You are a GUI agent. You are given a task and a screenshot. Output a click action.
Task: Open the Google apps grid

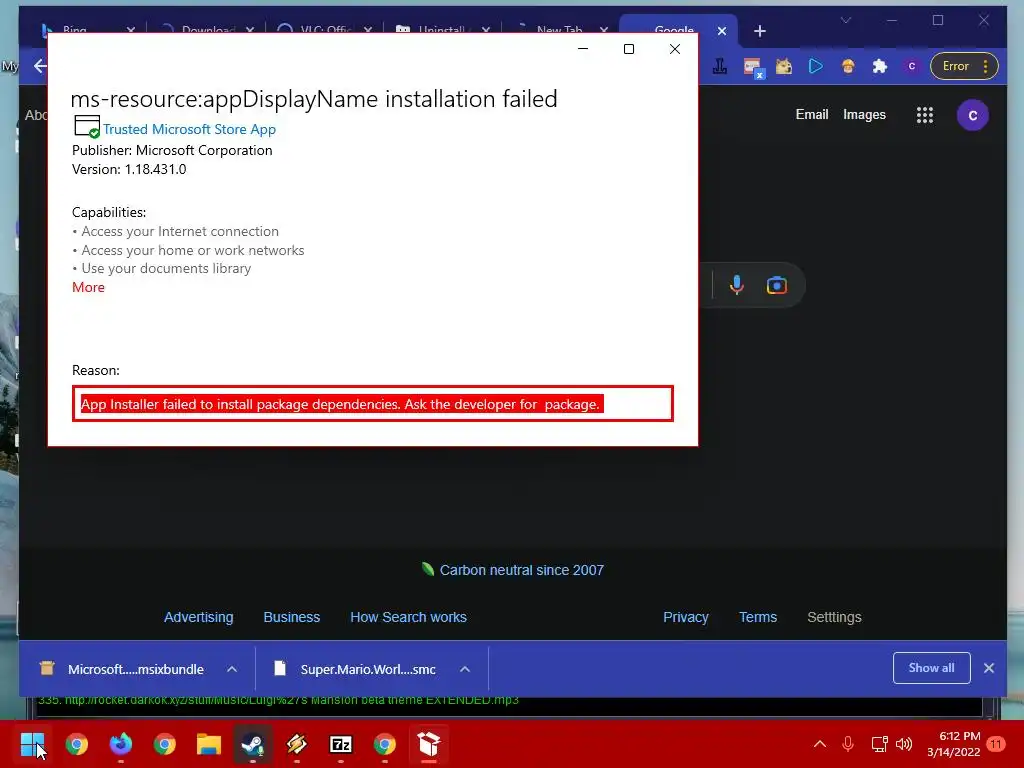pos(925,115)
